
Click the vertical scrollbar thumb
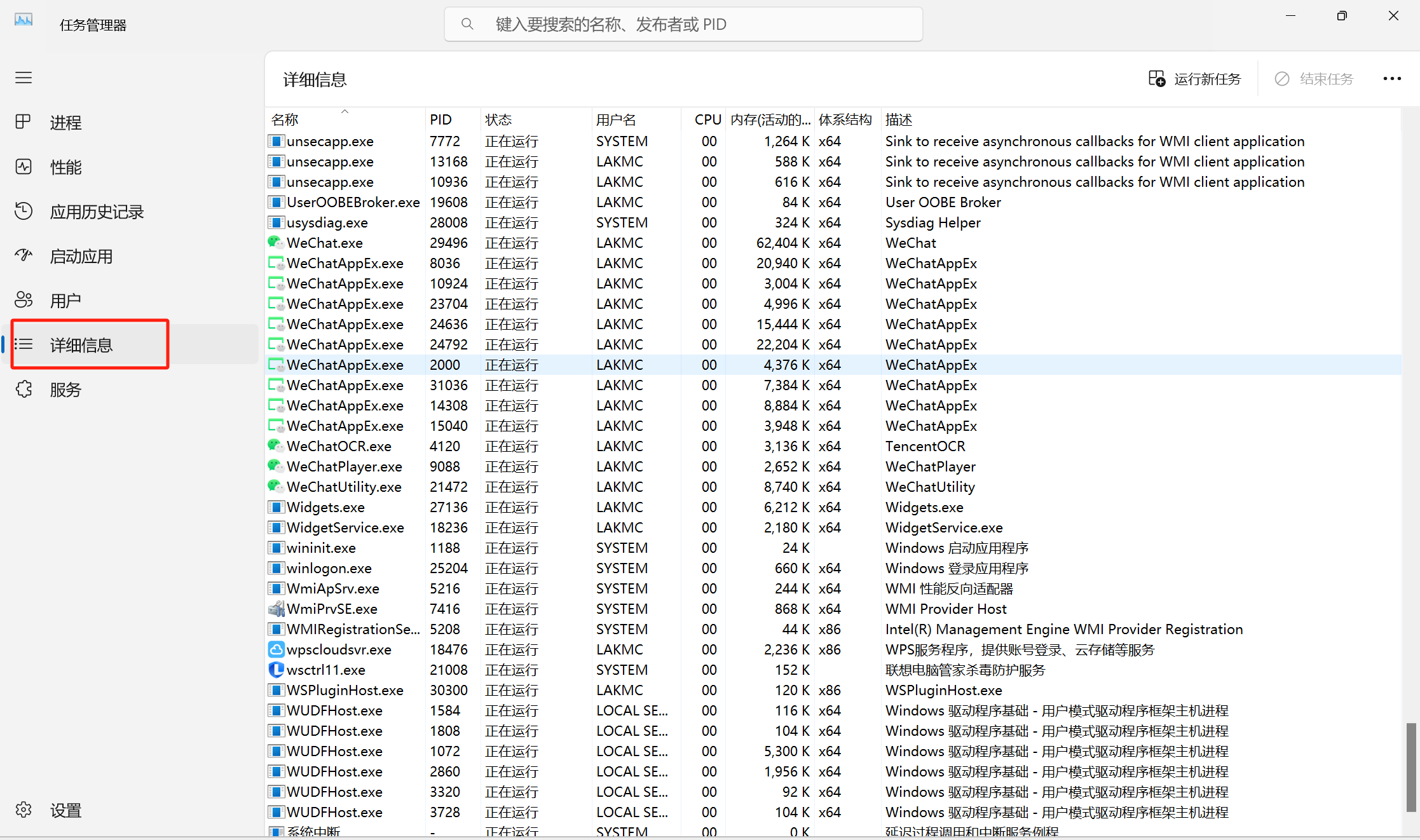click(1411, 766)
